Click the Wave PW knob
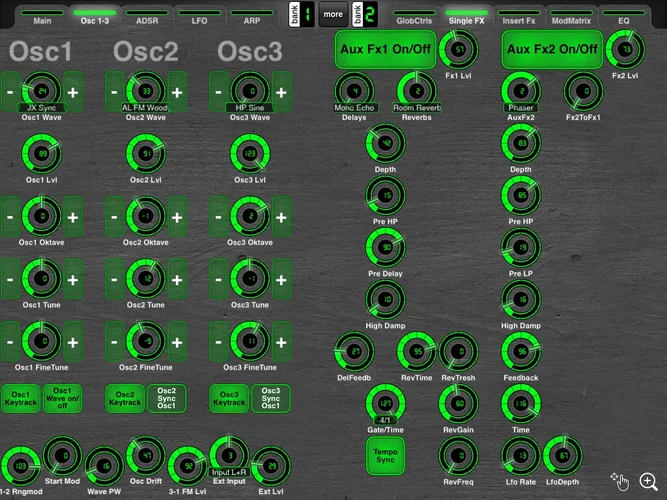This screenshot has height=500, width=667. (x=104, y=466)
